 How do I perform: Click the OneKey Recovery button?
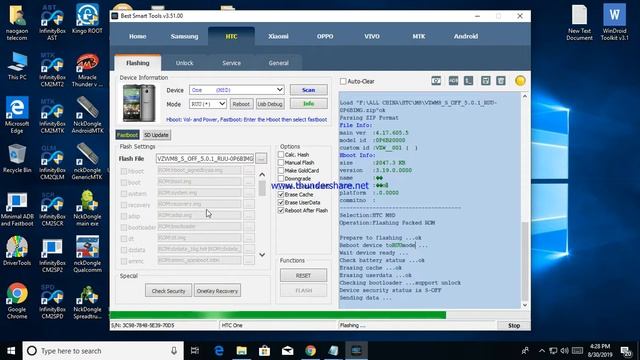point(217,291)
